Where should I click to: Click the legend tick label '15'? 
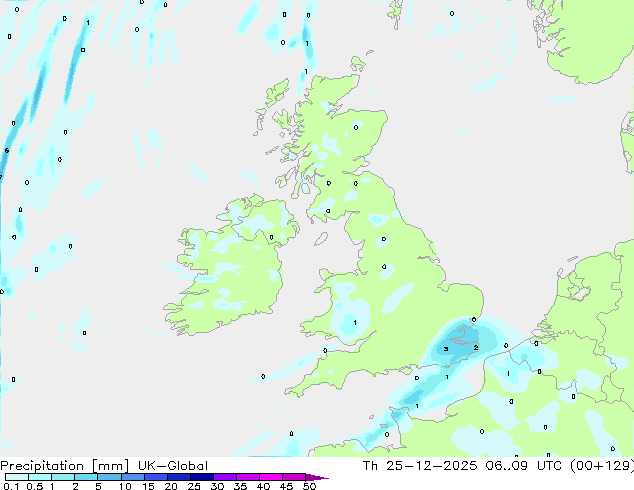point(148,486)
